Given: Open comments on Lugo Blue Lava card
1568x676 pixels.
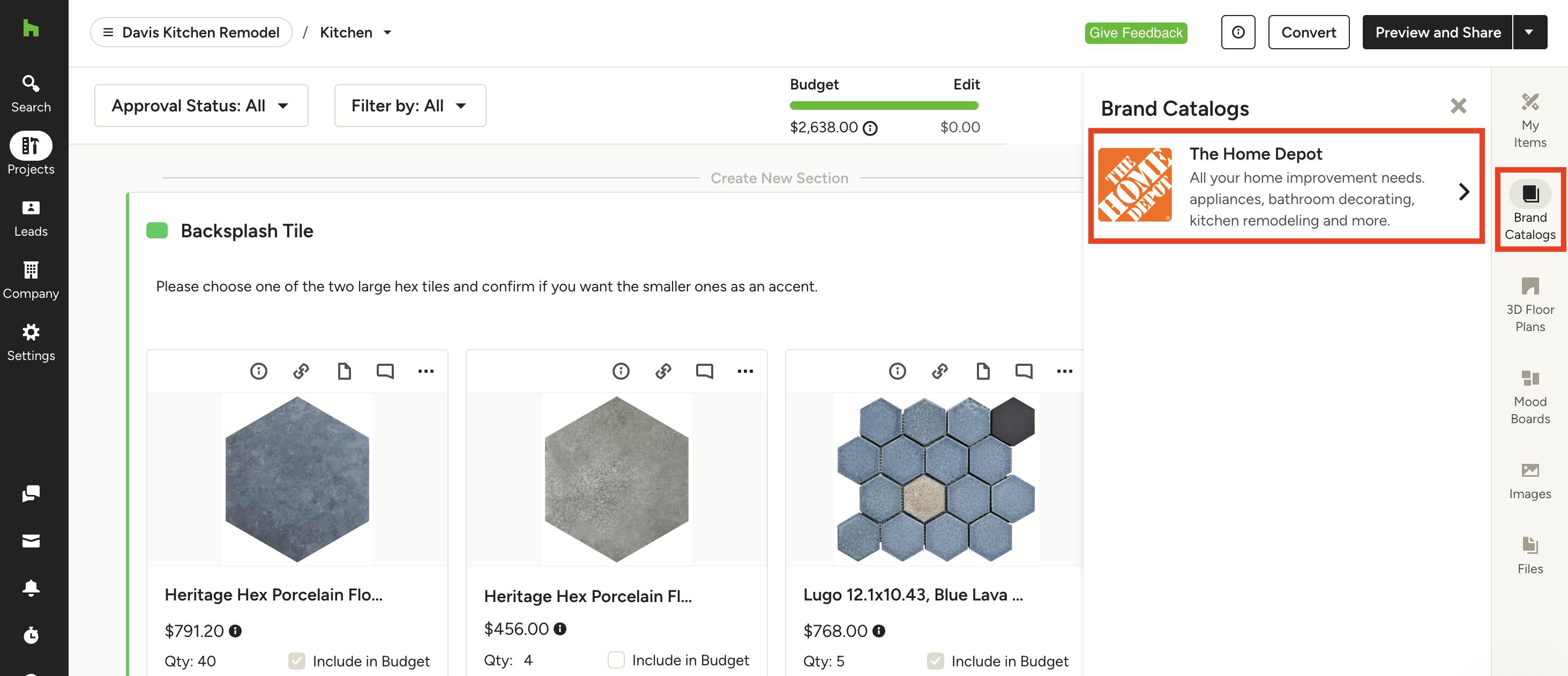Looking at the screenshot, I should pyautogui.click(x=1025, y=371).
